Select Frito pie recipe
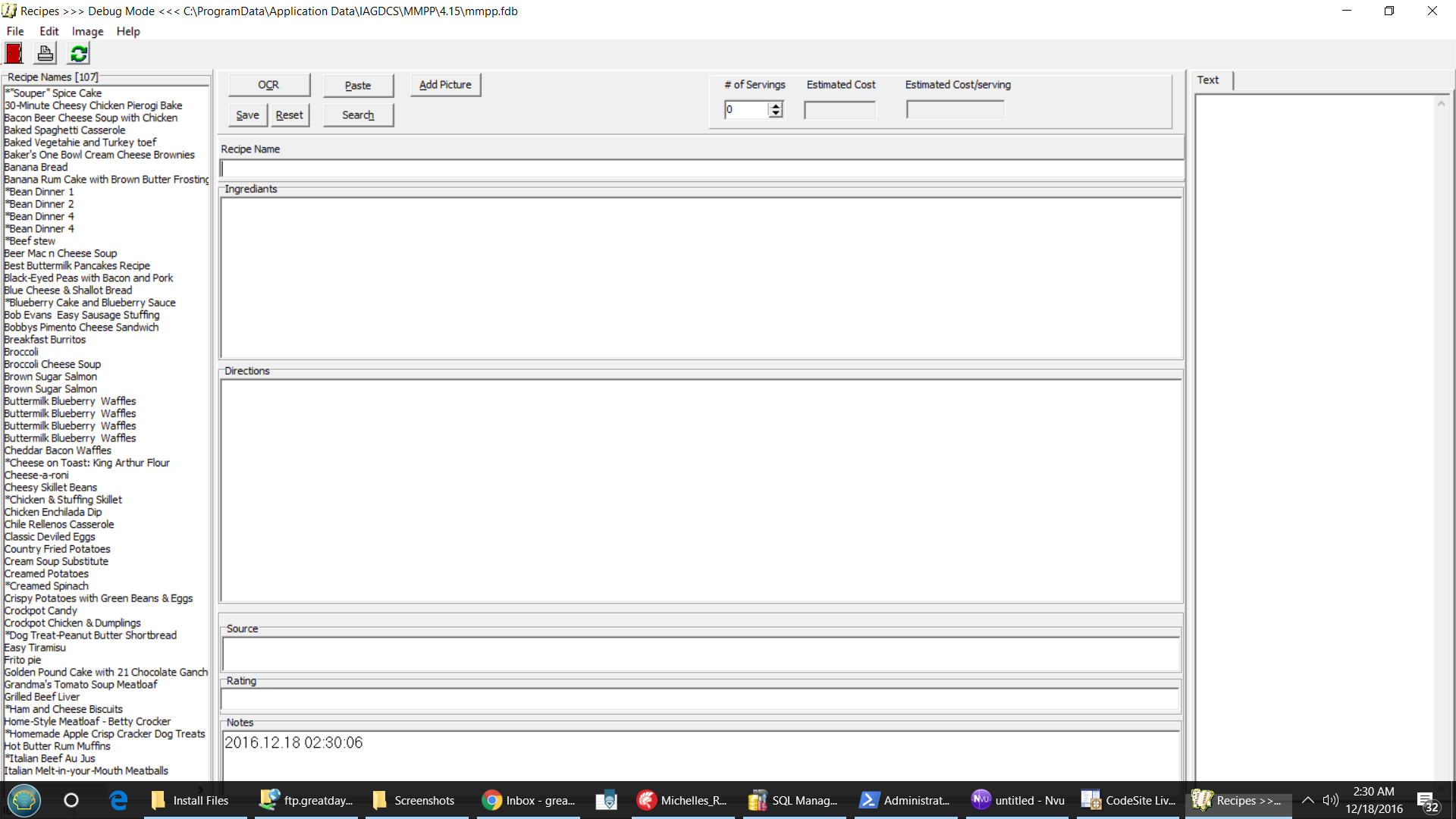 23,660
